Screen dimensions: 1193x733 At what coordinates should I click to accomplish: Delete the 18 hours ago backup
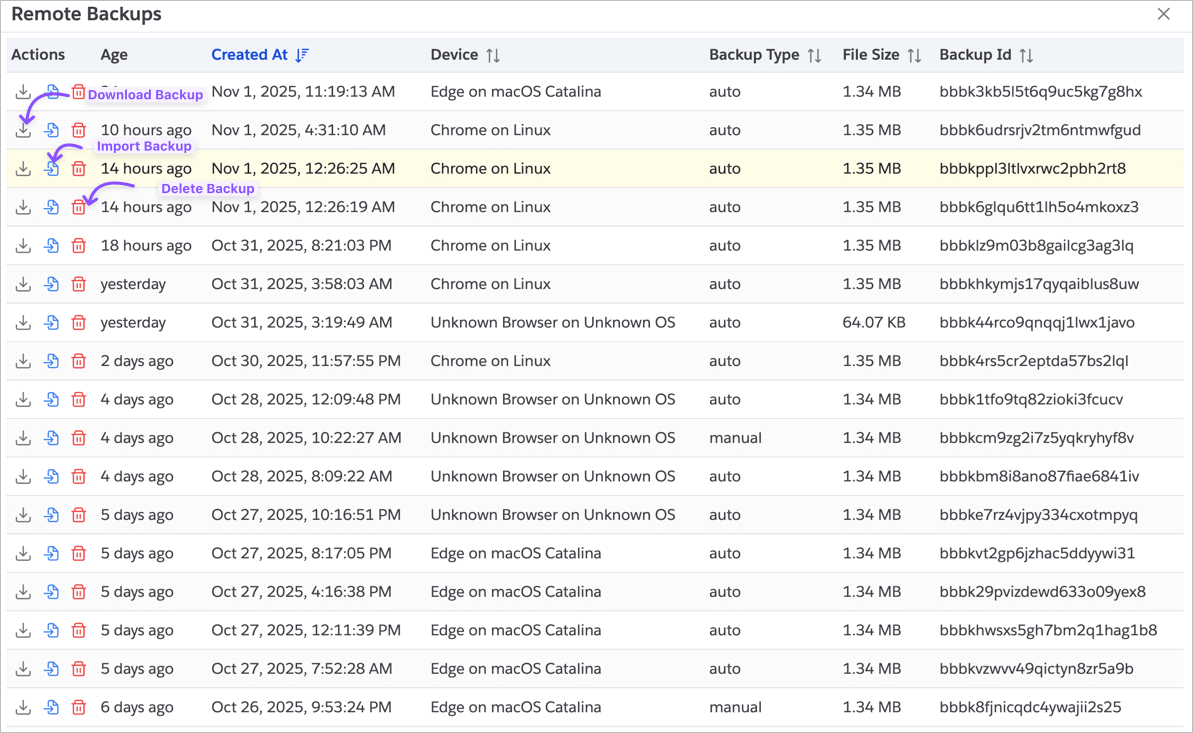coord(79,246)
